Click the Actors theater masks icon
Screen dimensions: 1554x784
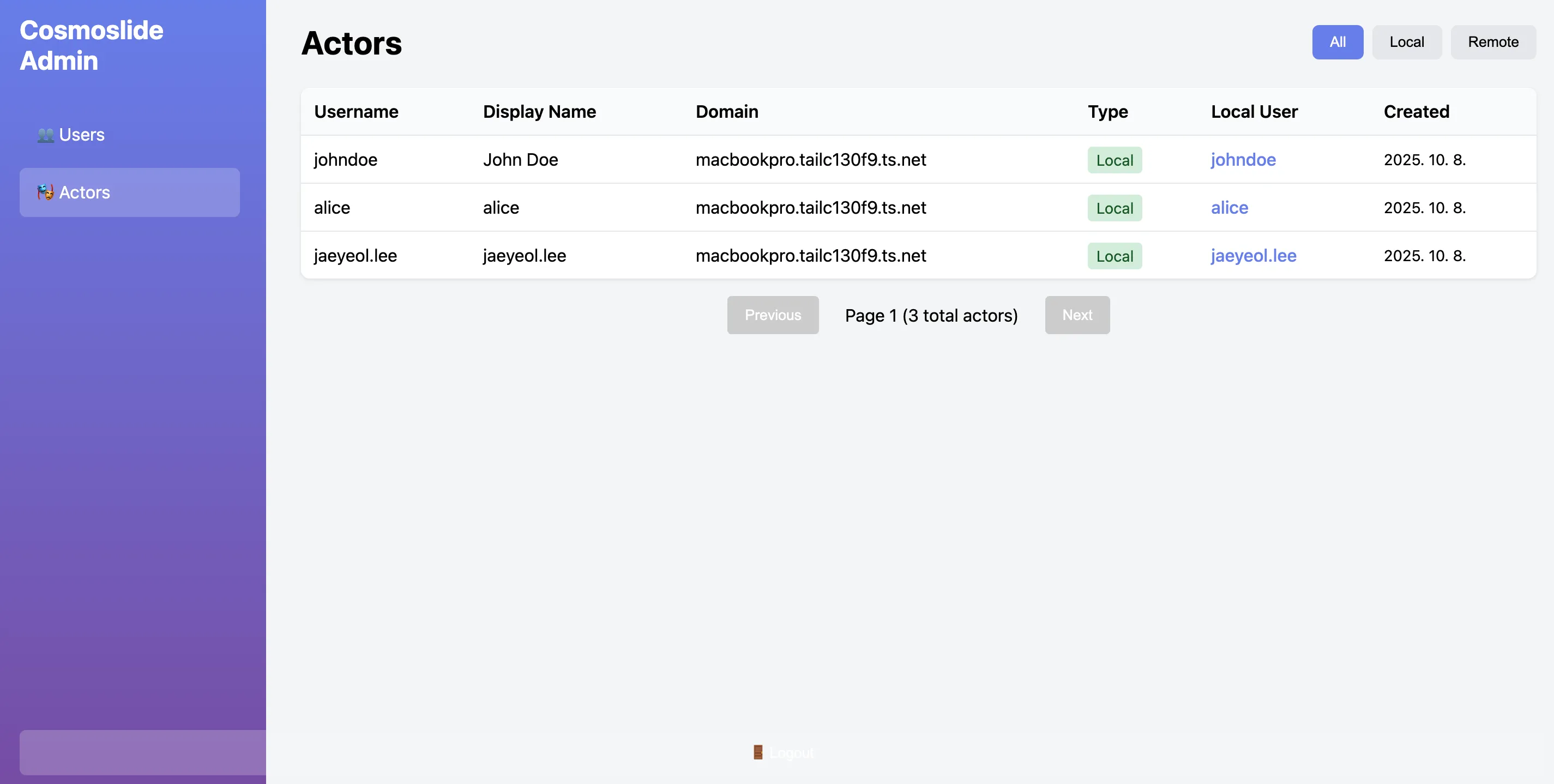[x=45, y=192]
